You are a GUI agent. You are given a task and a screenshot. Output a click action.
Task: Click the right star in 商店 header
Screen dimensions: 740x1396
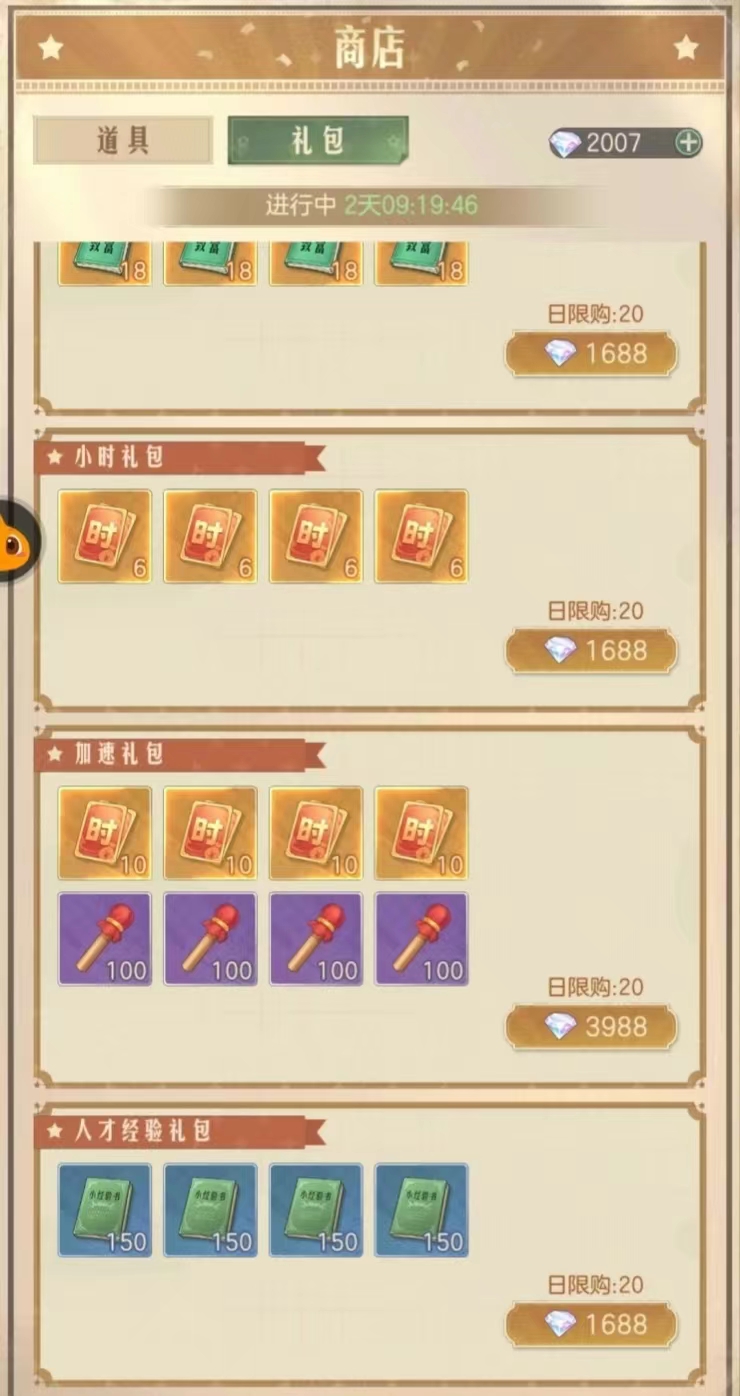pyautogui.click(x=685, y=47)
